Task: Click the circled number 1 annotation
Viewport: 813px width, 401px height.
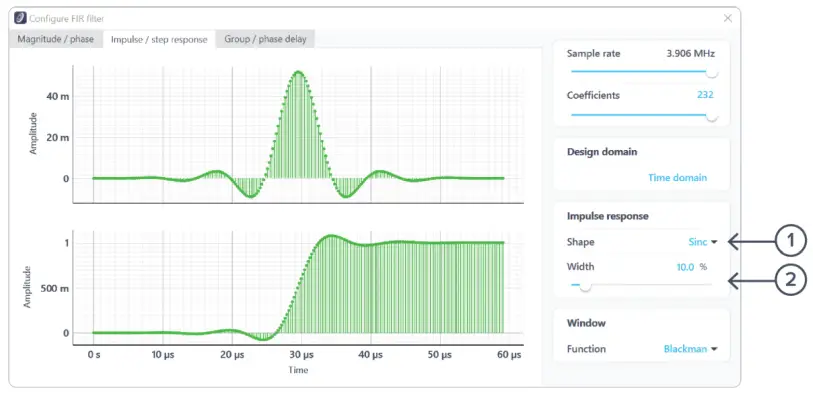Action: coord(790,242)
